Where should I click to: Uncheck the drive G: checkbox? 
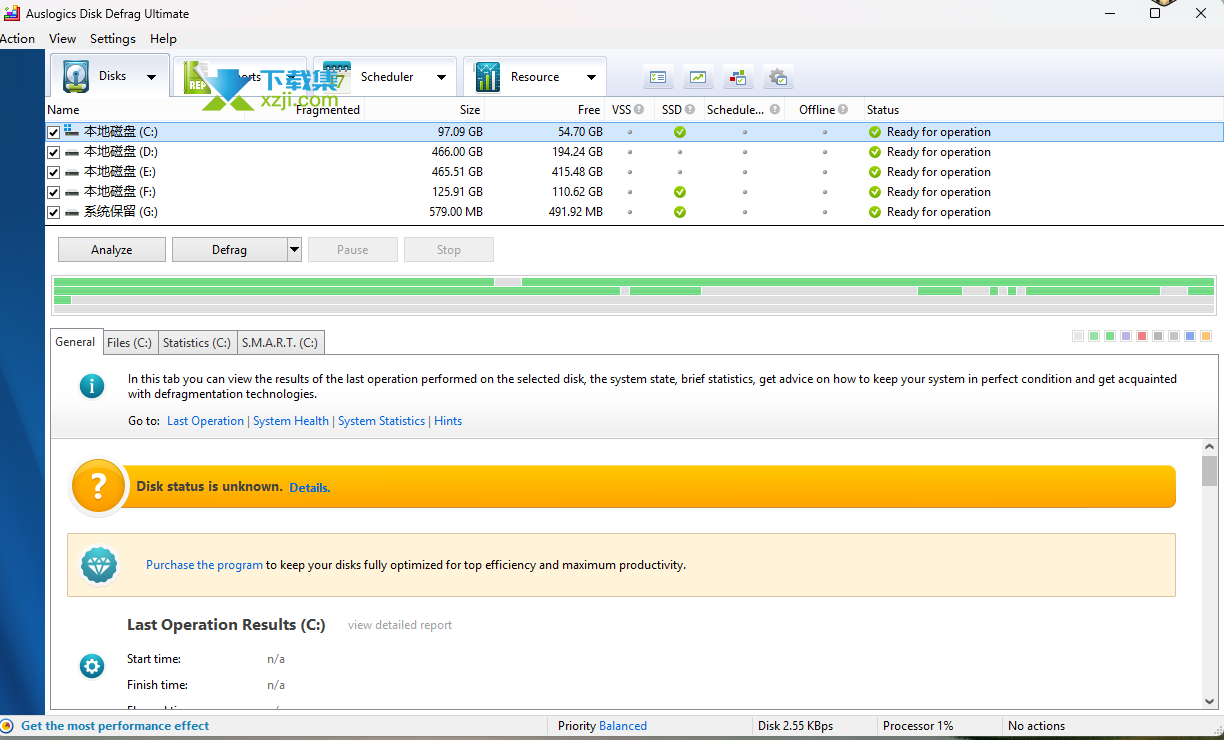(54, 212)
